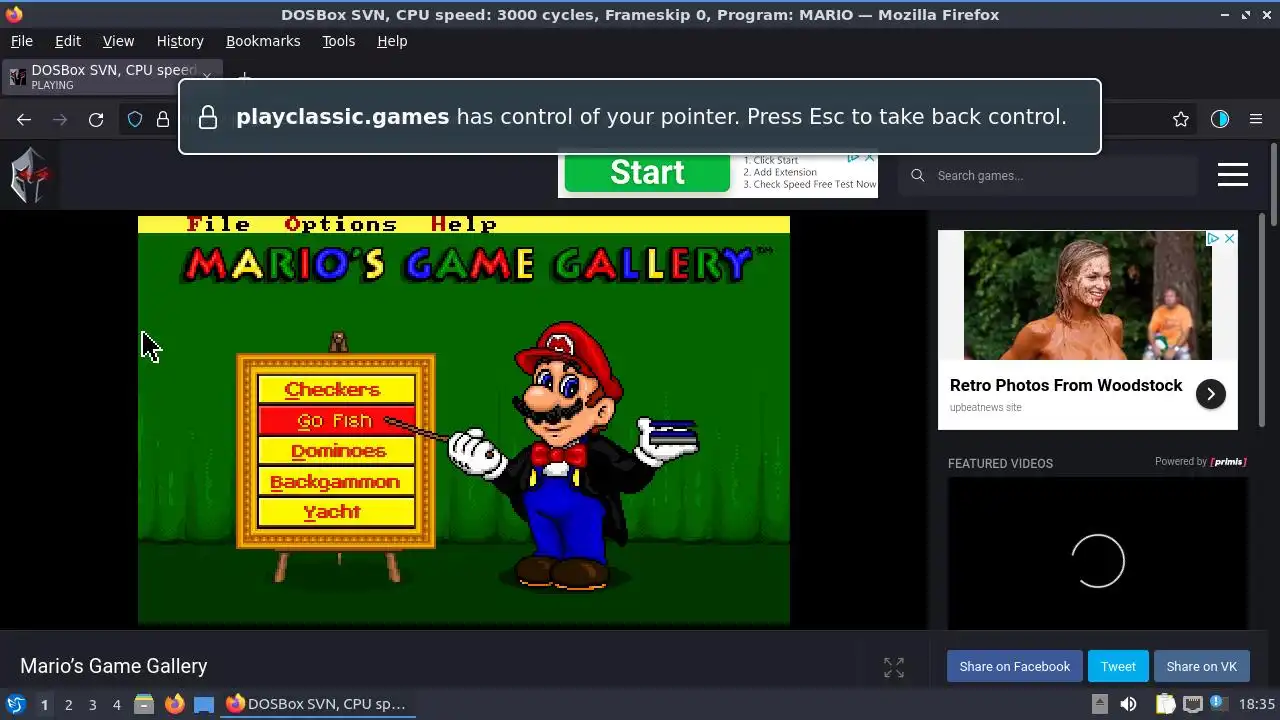Choose Checkers on Mario's board
Image resolution: width=1280 pixels, height=720 pixels.
pos(336,389)
